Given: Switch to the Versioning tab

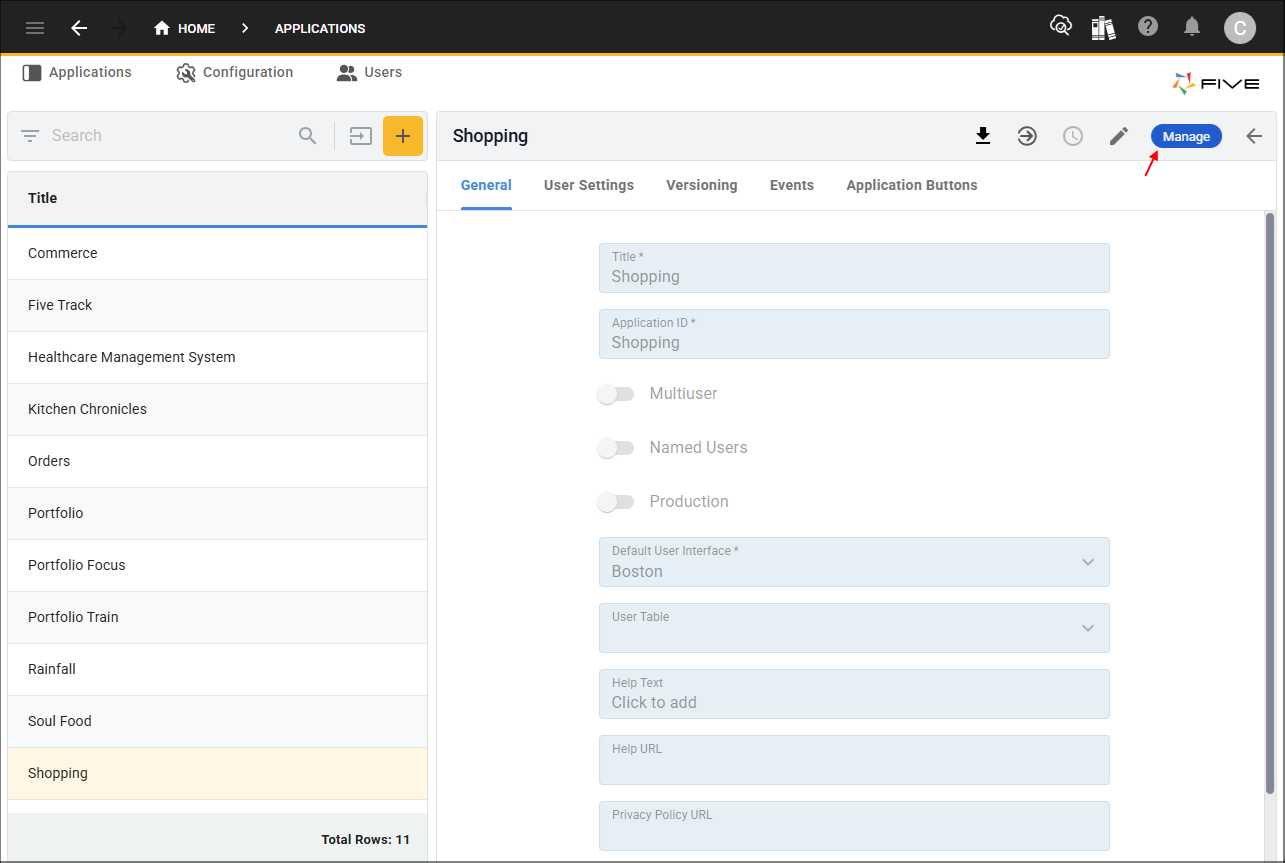Looking at the screenshot, I should 702,185.
